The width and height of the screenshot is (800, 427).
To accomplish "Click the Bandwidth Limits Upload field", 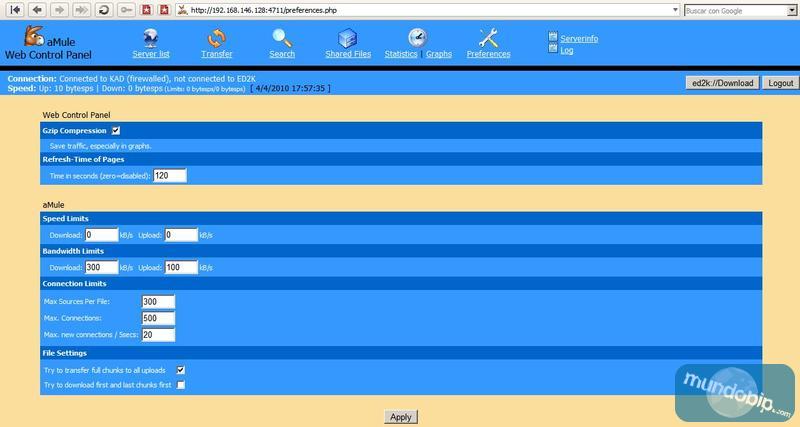I will click(x=181, y=267).
